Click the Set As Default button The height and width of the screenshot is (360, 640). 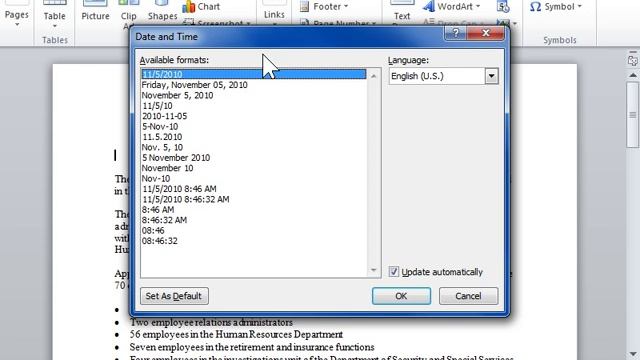[174, 296]
